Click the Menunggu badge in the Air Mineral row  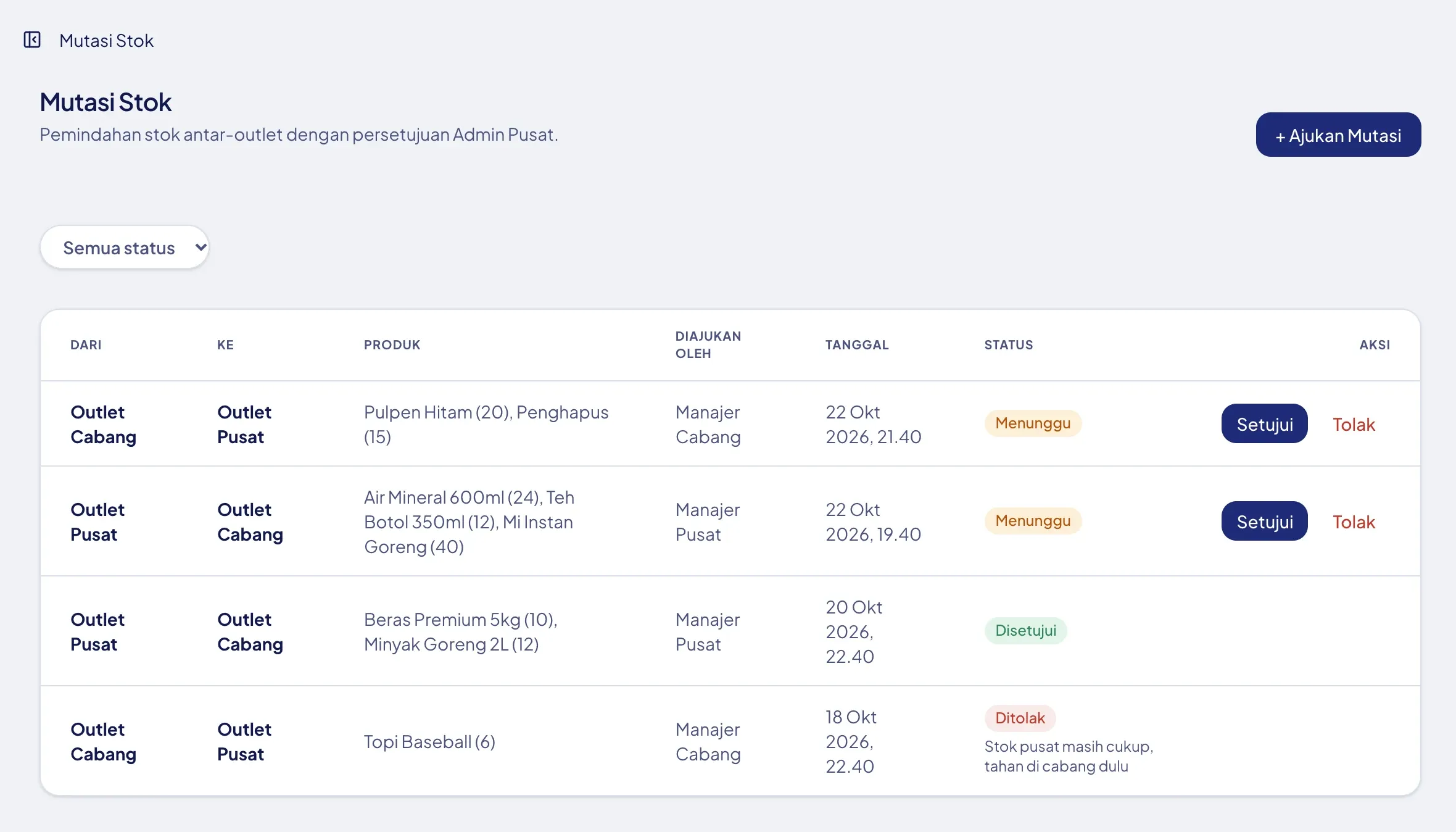1033,521
